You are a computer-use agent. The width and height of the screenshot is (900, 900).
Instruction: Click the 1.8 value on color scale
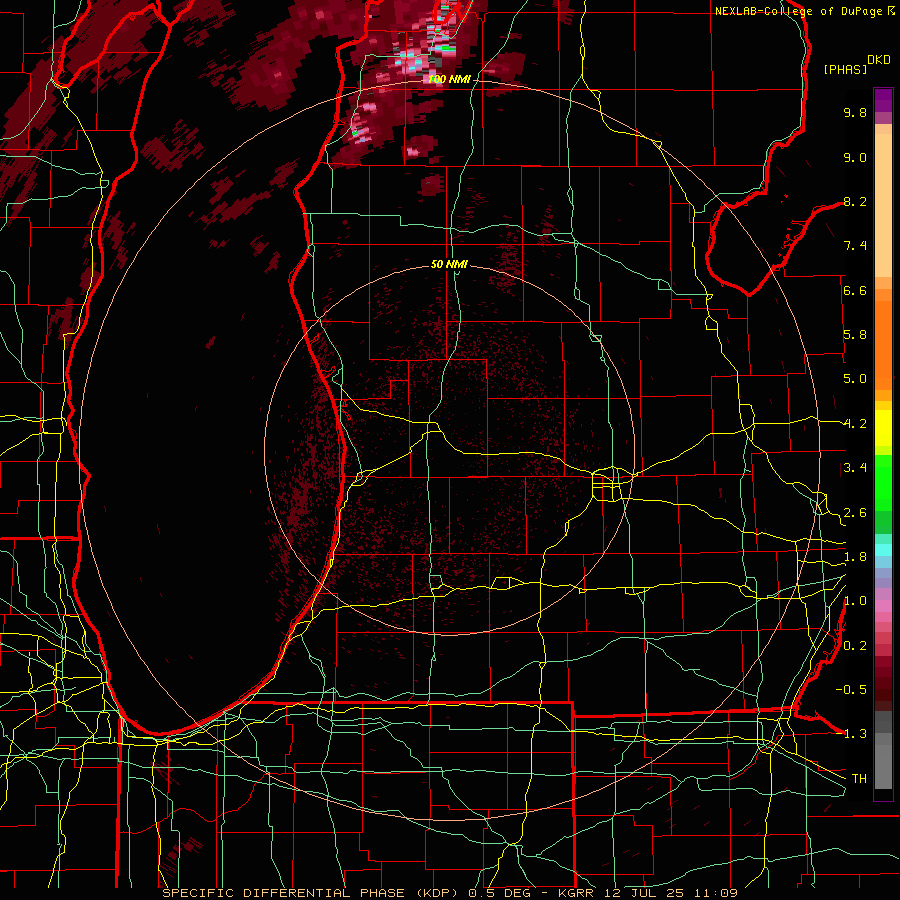coord(855,557)
